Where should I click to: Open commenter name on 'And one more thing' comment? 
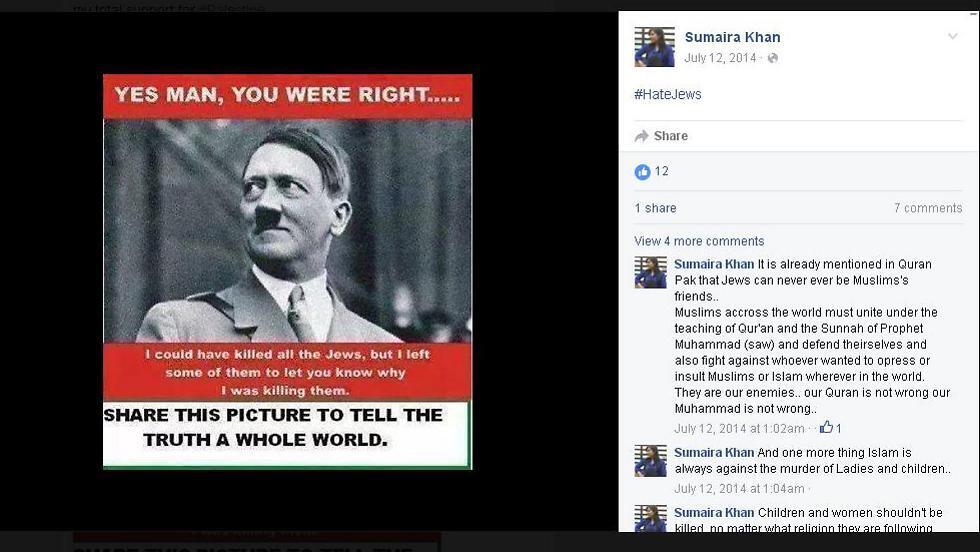click(714, 453)
